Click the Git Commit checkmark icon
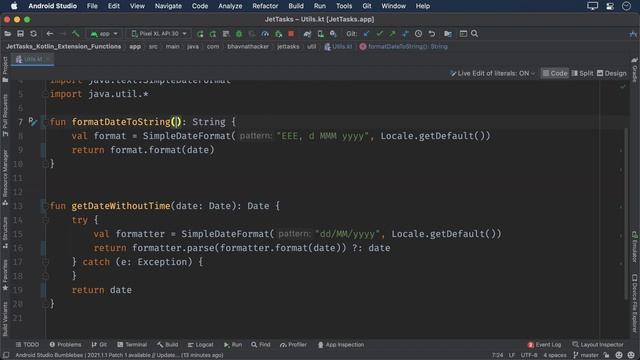This screenshot has width=640, height=360. (x=380, y=34)
